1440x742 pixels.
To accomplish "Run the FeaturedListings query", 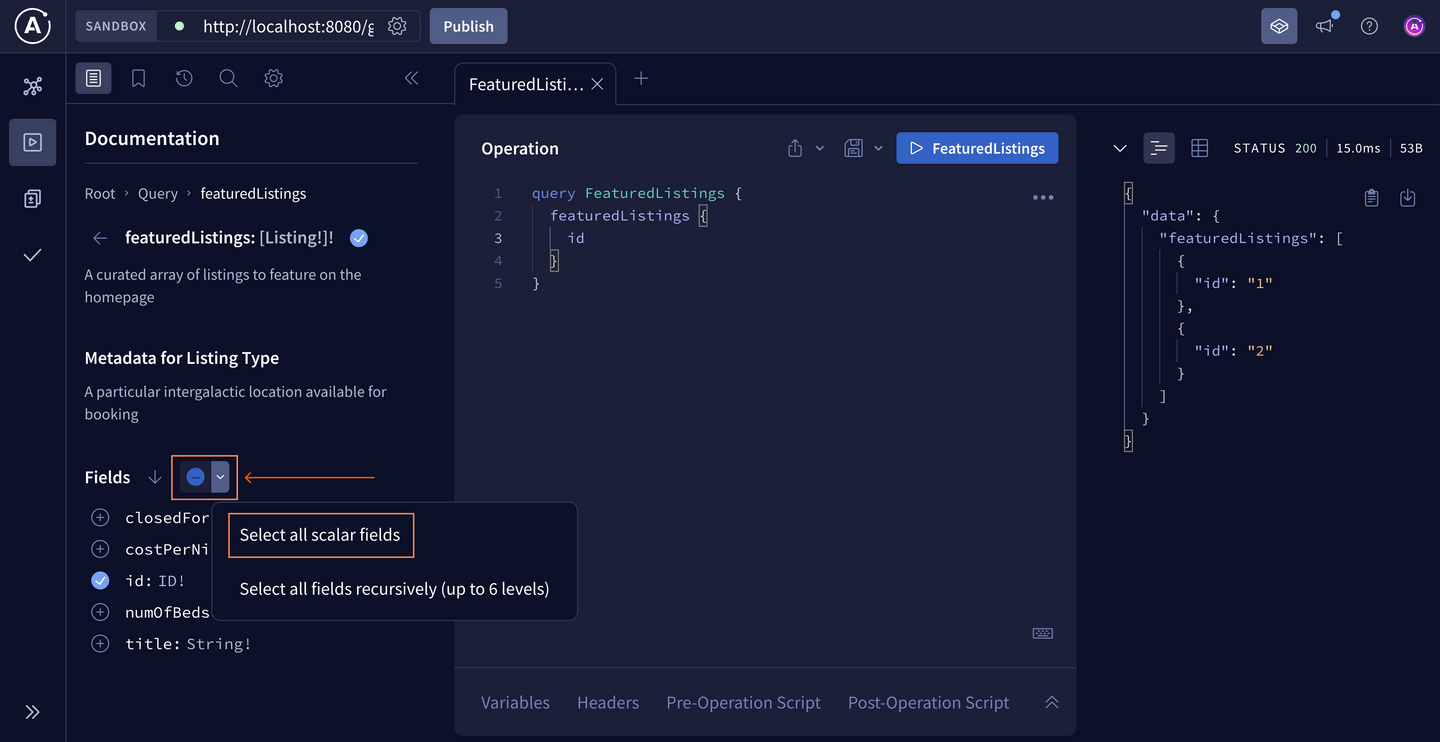I will (x=977, y=147).
